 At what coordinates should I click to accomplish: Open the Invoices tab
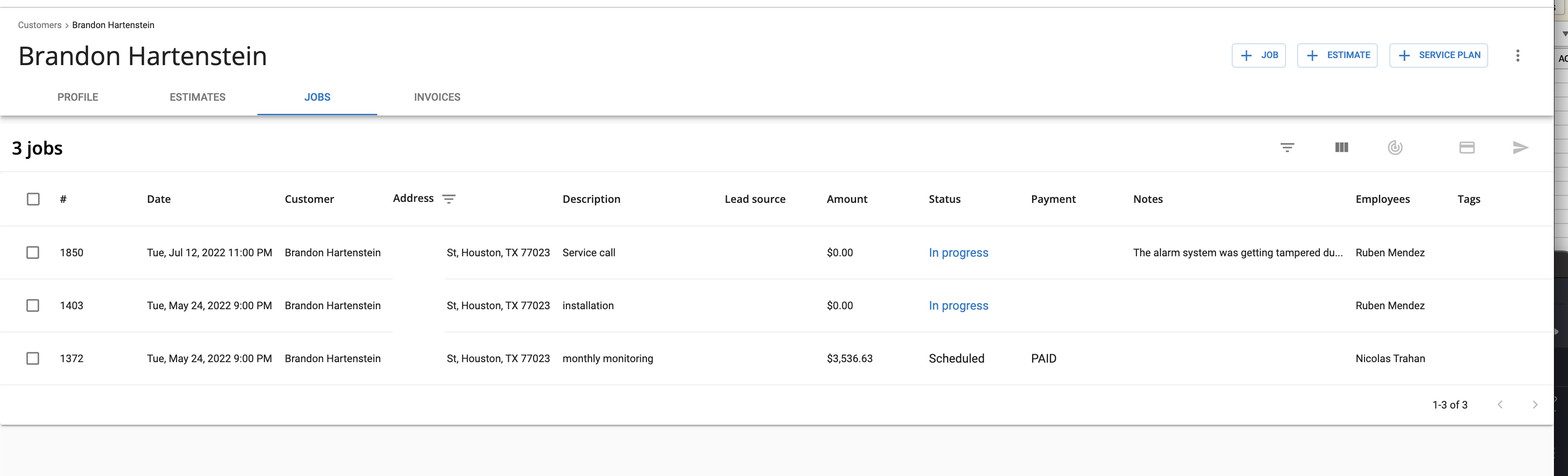pyautogui.click(x=437, y=97)
